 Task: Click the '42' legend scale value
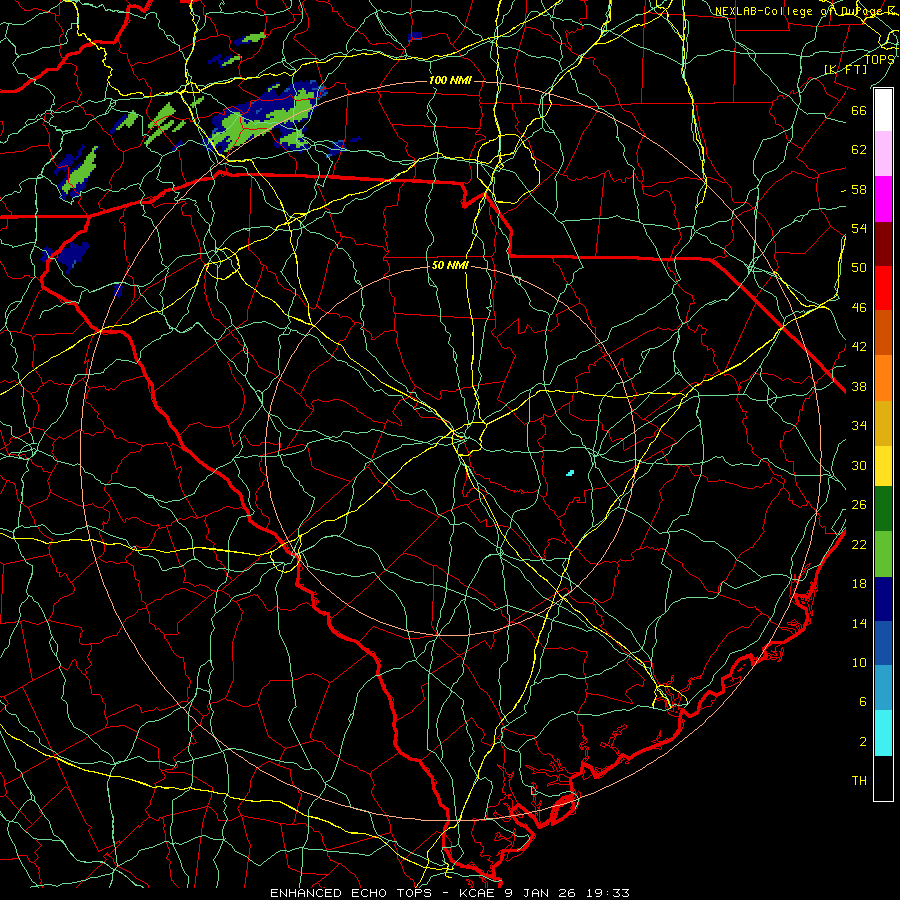(859, 346)
